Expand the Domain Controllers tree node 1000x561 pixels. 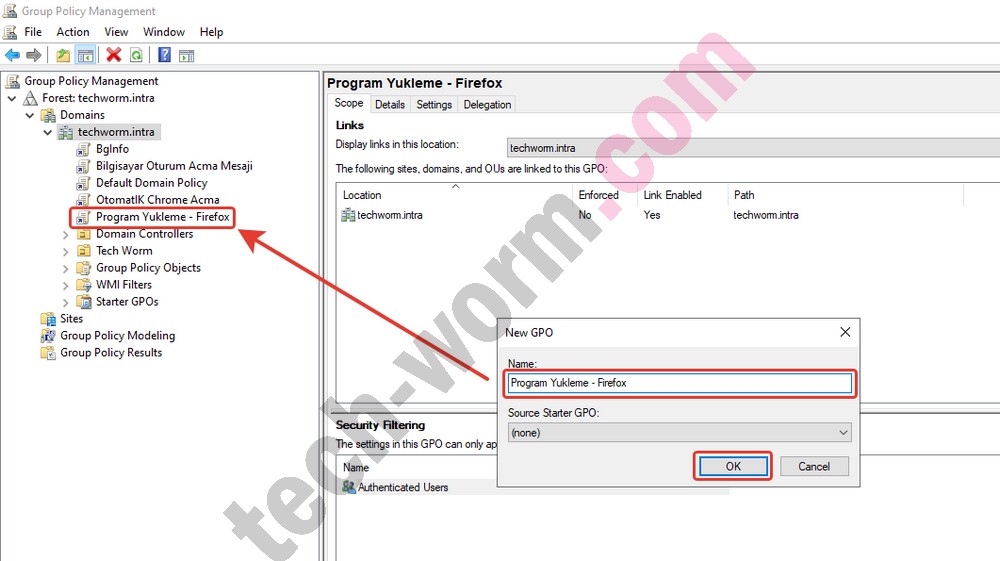pos(66,234)
